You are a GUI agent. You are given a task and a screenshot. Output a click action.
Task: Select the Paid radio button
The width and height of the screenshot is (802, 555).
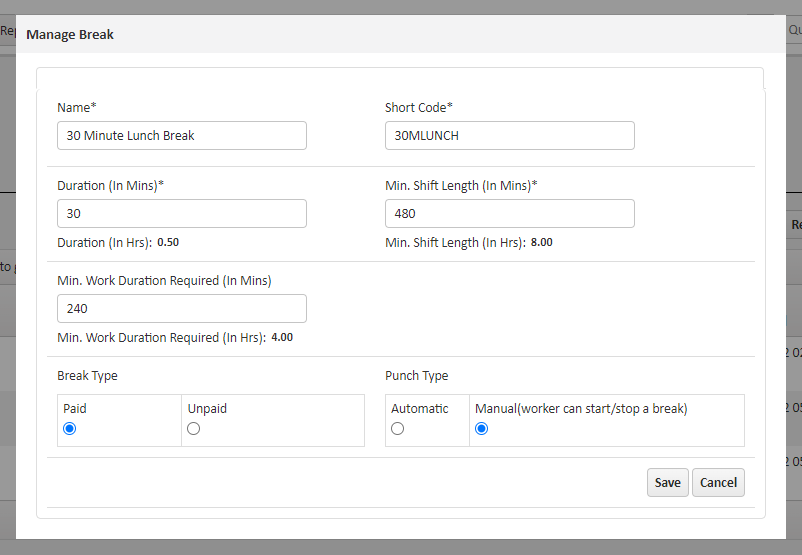[x=70, y=428]
